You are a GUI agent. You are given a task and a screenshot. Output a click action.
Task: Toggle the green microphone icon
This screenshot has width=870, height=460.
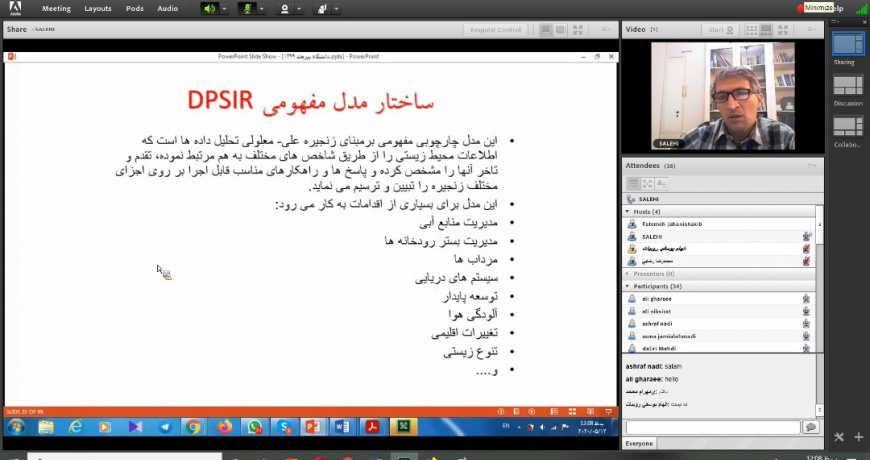pos(247,9)
